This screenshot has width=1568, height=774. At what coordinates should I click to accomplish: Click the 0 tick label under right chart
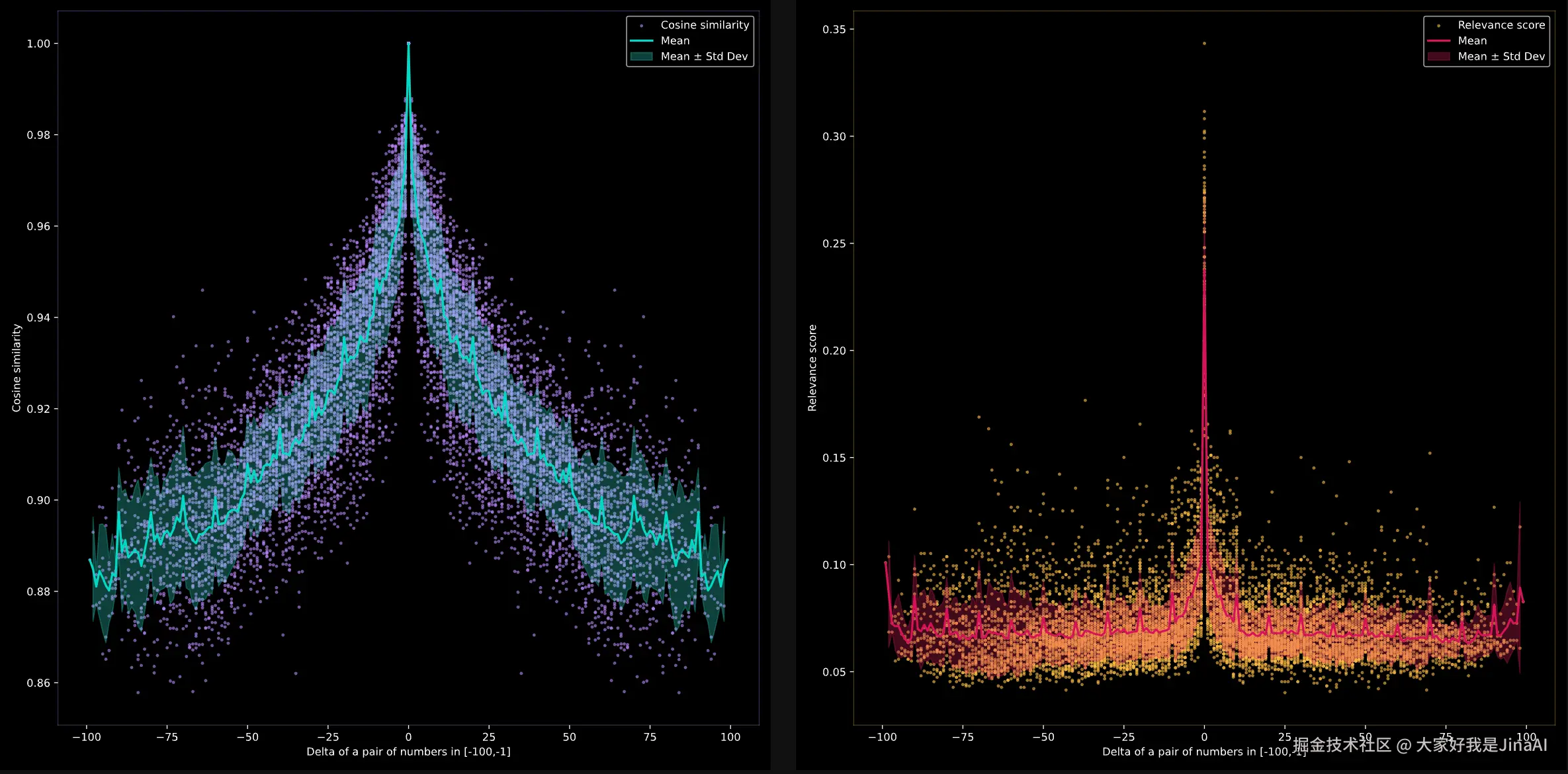[x=1204, y=737]
